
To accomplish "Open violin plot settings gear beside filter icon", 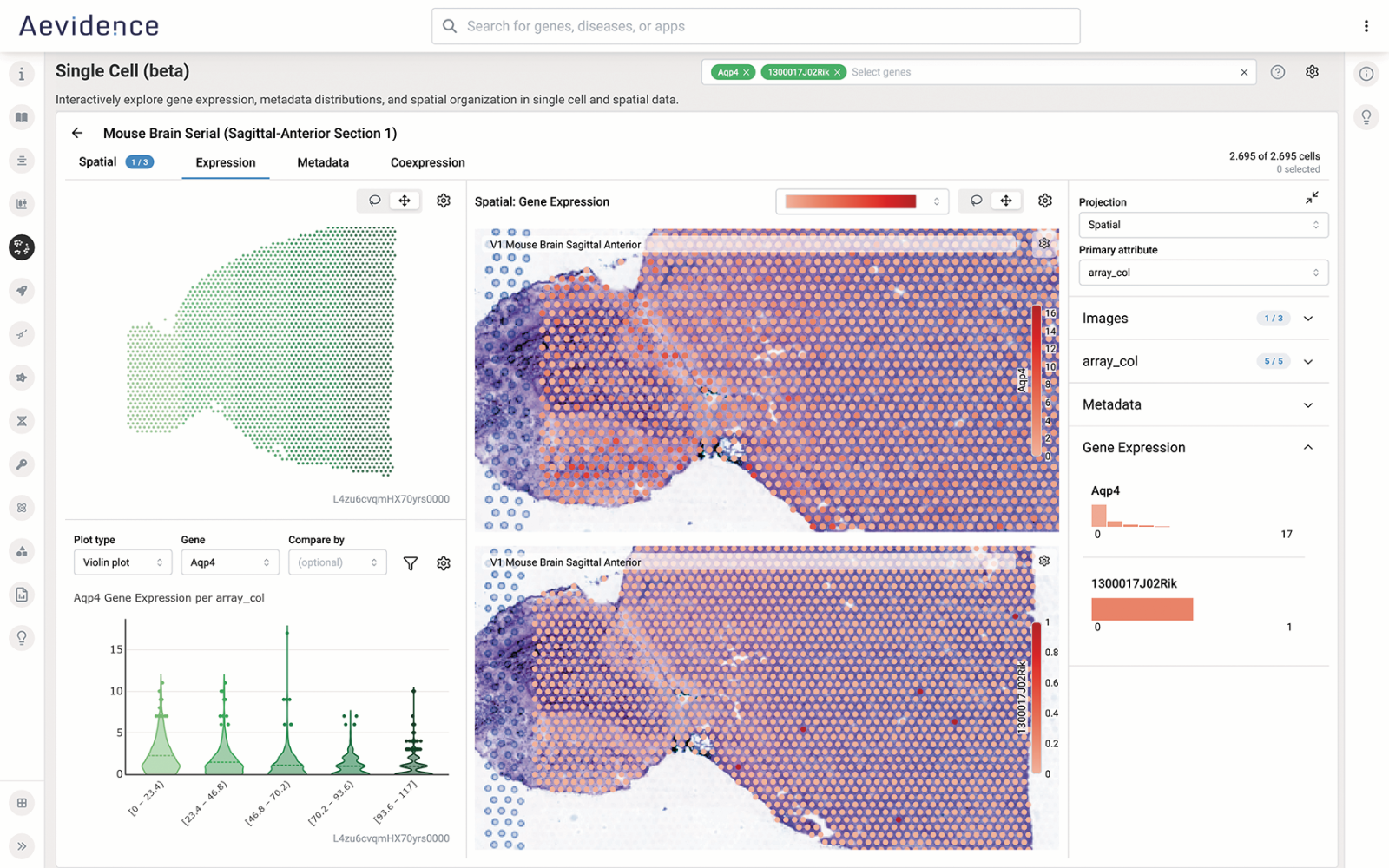I will 444,563.
